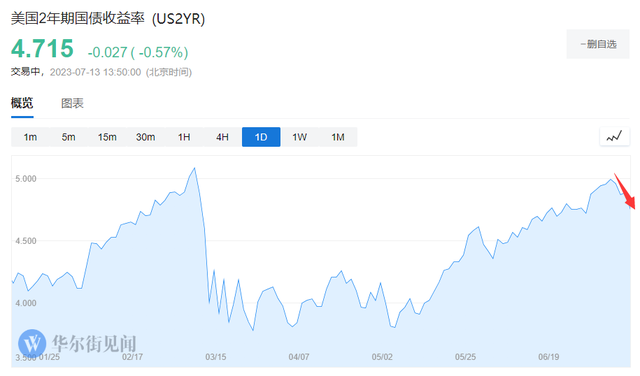Click the March peak on chart line
The image size is (640, 376).
[194, 168]
